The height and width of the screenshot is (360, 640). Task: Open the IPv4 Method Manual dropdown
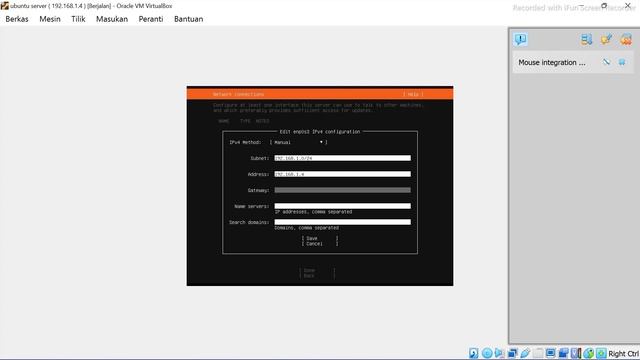299,142
